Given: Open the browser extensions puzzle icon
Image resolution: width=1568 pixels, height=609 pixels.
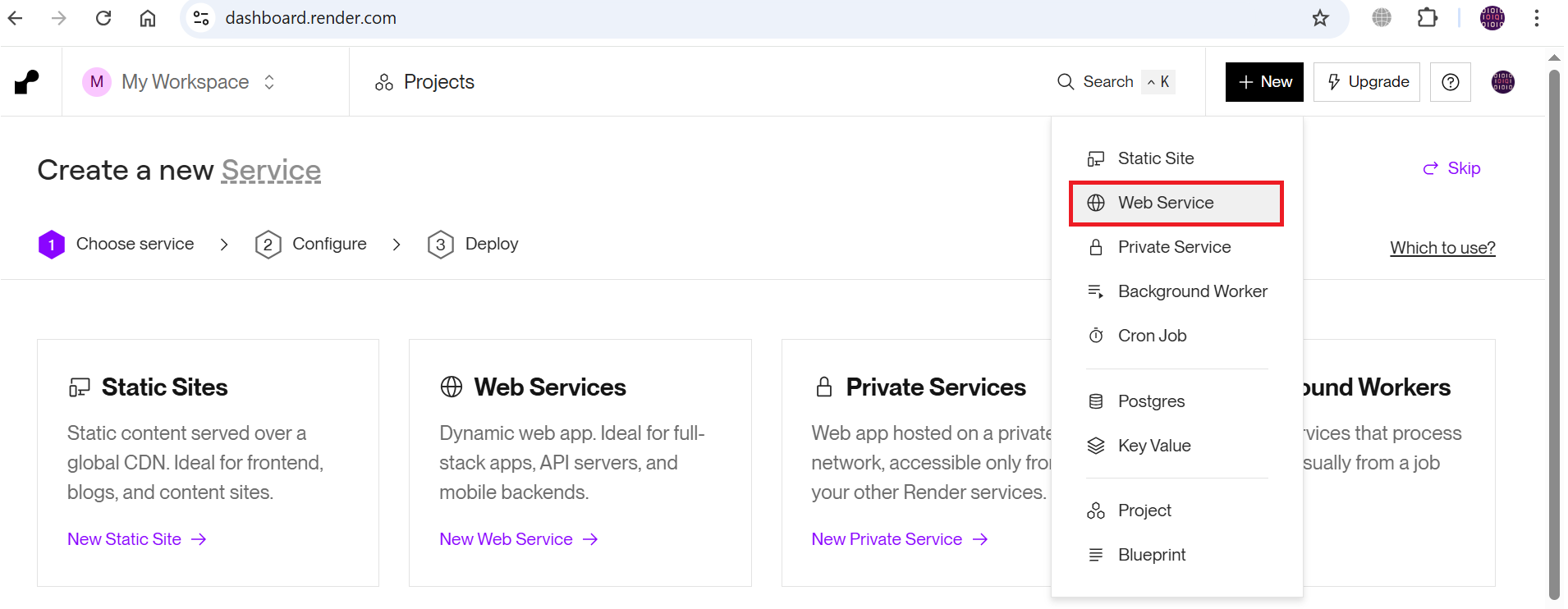Looking at the screenshot, I should (x=1427, y=18).
